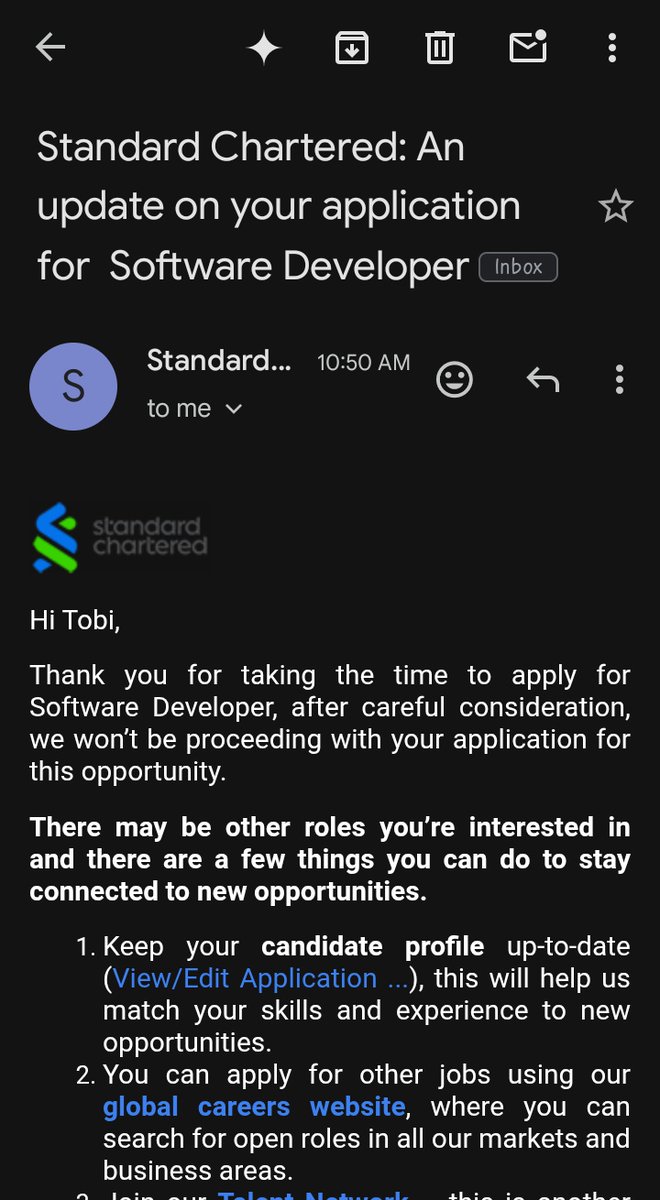The height and width of the screenshot is (1200, 660).
Task: Tap the Standard Chartered logo image
Action: pyautogui.click(x=120, y=538)
